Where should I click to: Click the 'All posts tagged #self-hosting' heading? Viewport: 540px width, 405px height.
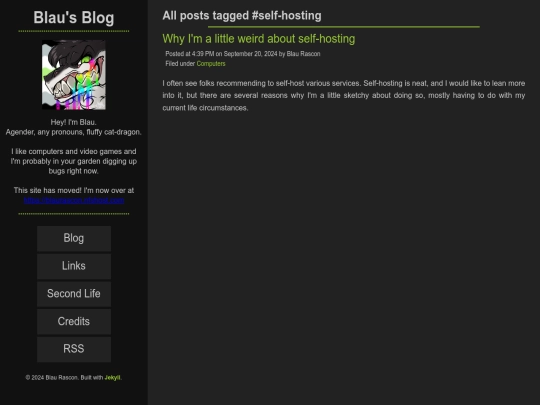[242, 15]
